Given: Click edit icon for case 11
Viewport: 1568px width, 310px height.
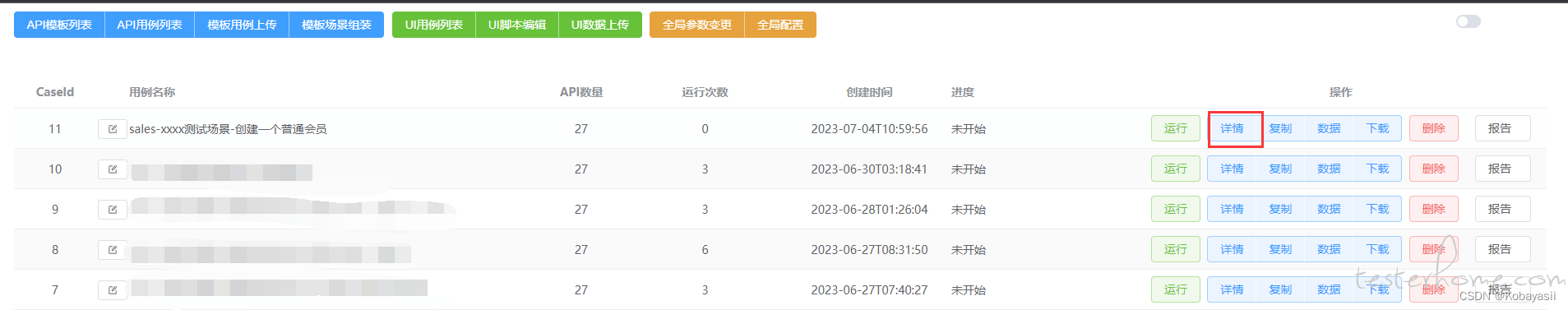Looking at the screenshot, I should tap(113, 129).
